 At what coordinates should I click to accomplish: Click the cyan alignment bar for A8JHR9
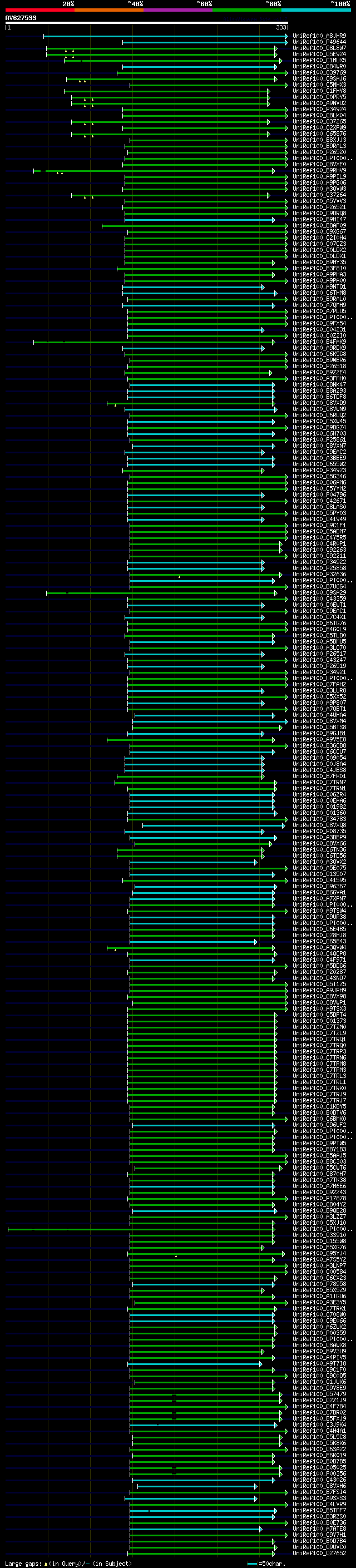(166, 36)
